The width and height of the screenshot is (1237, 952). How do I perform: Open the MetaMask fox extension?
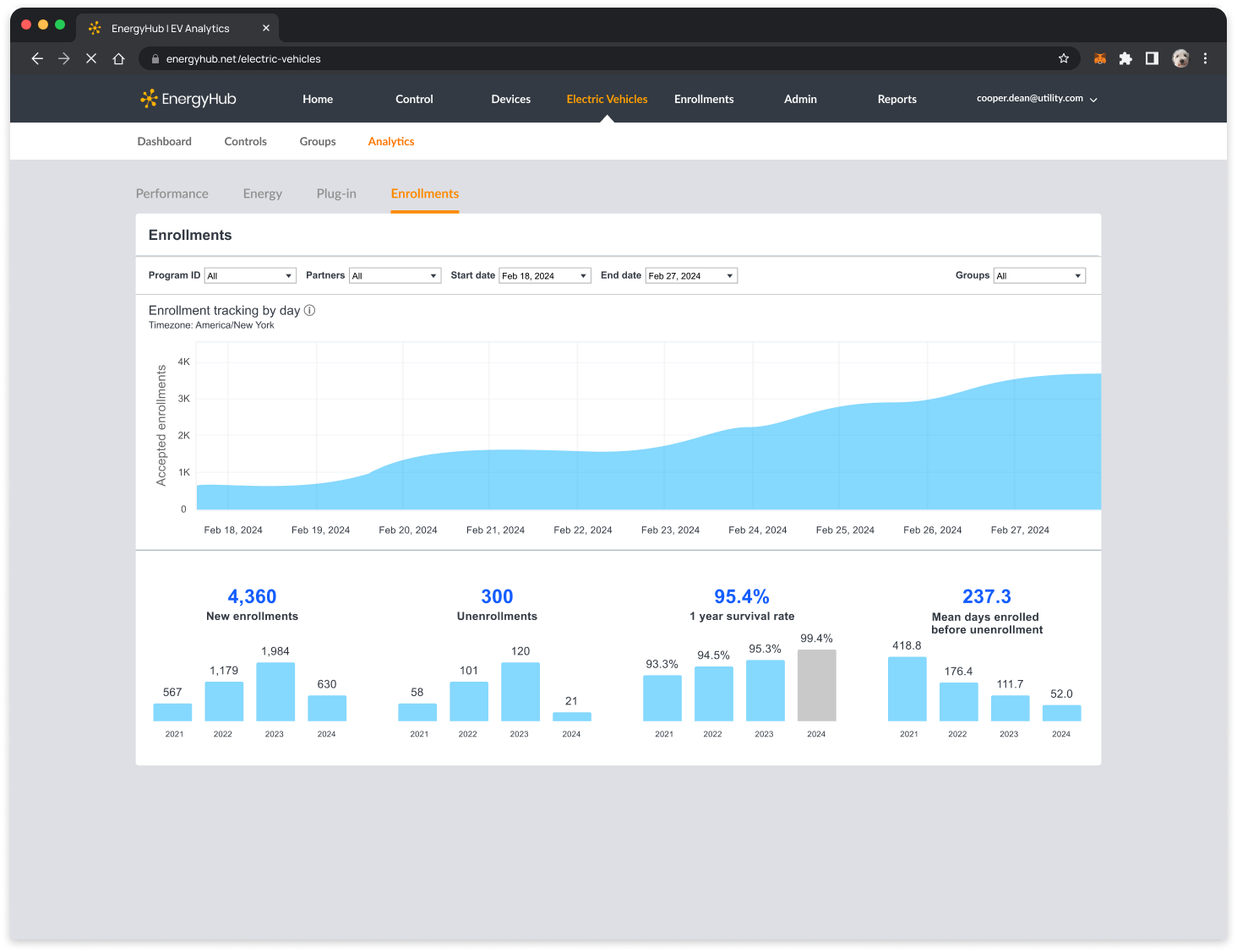(1099, 58)
